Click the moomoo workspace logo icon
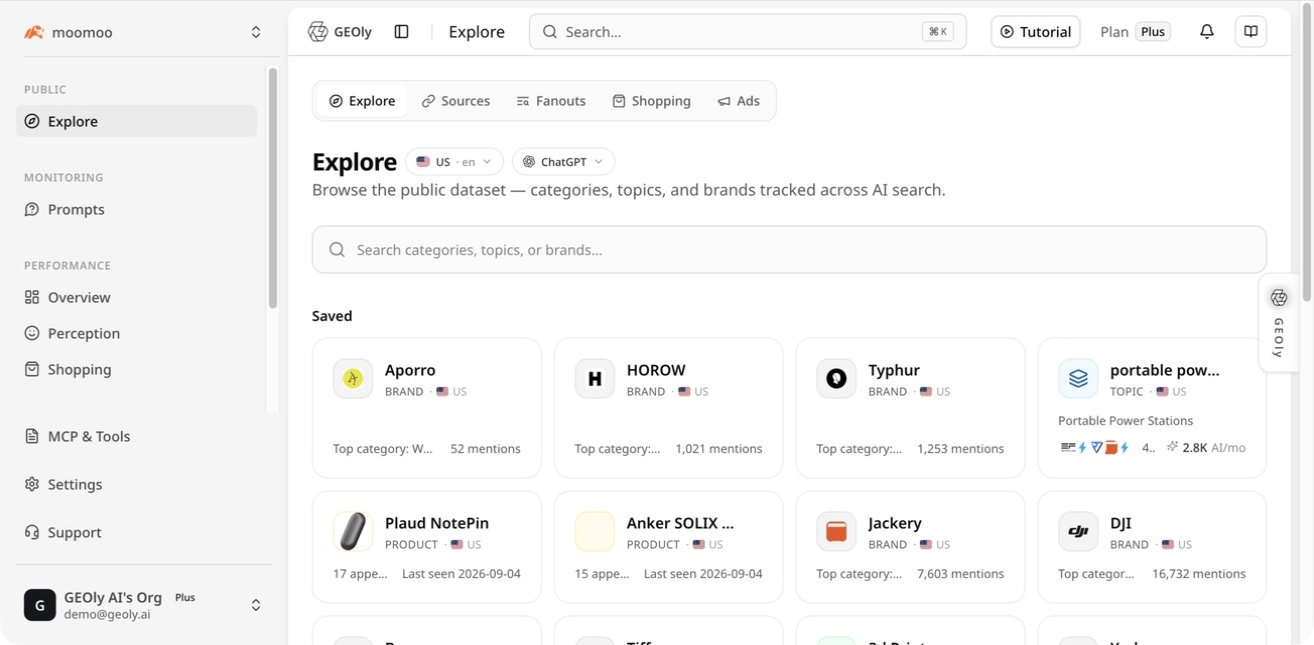The width and height of the screenshot is (1314, 645). (x=34, y=32)
